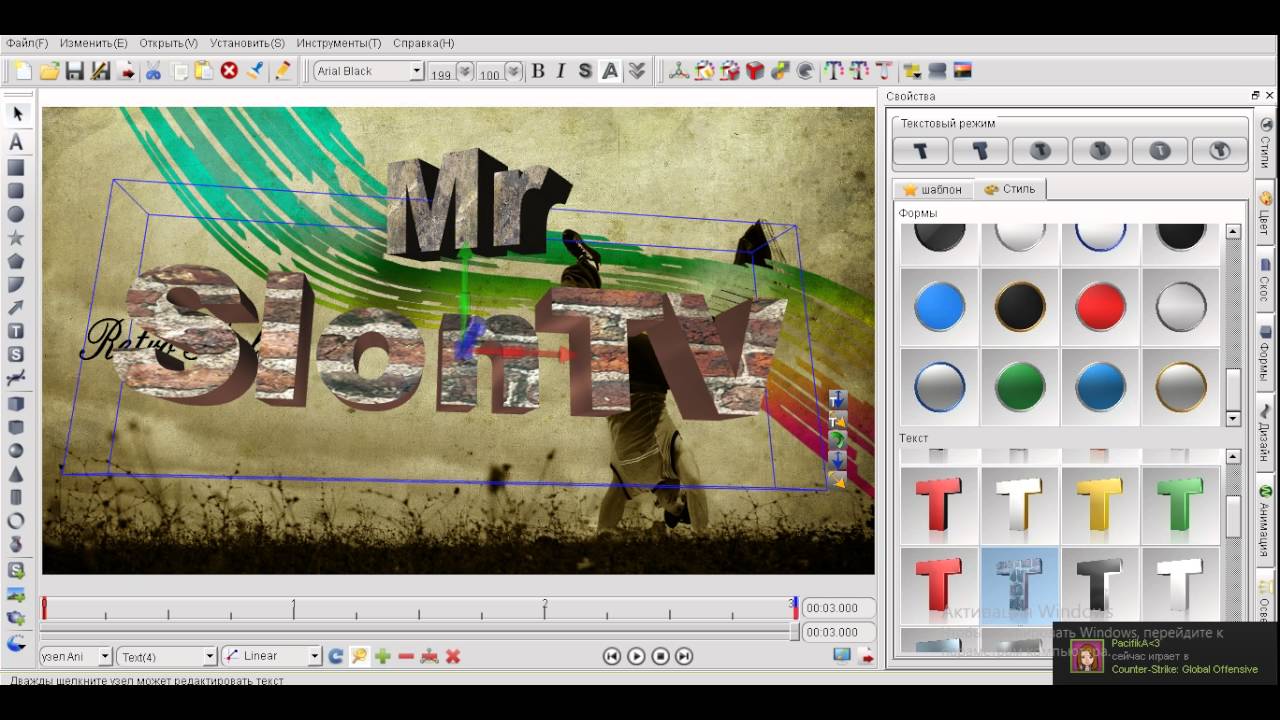
Task: Select the gold 3D text style thumbnail
Action: point(1100,504)
